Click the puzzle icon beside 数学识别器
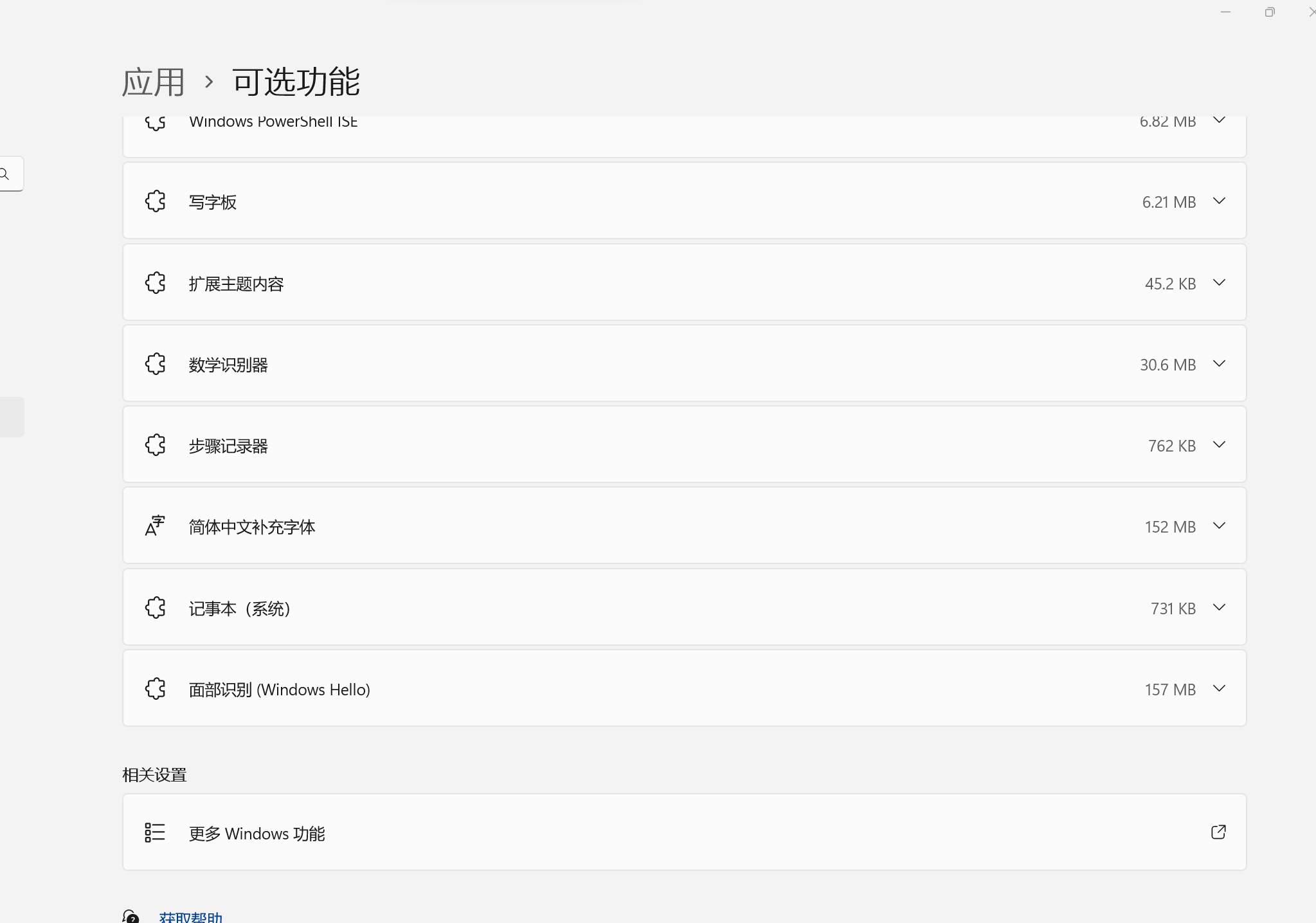Screen dimensions: 1316x923 tap(156, 364)
